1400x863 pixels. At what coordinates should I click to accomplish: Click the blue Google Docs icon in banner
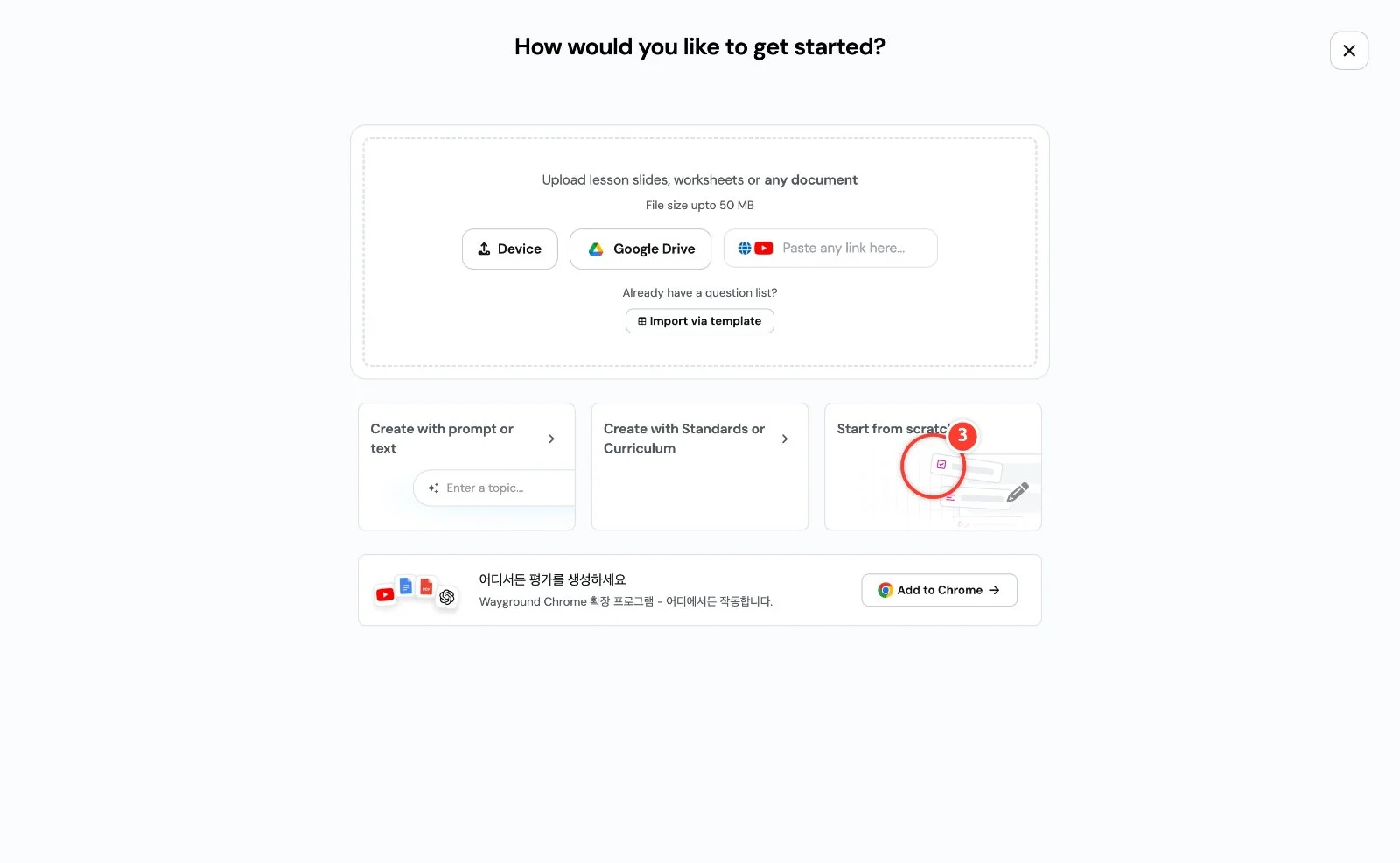(x=406, y=586)
